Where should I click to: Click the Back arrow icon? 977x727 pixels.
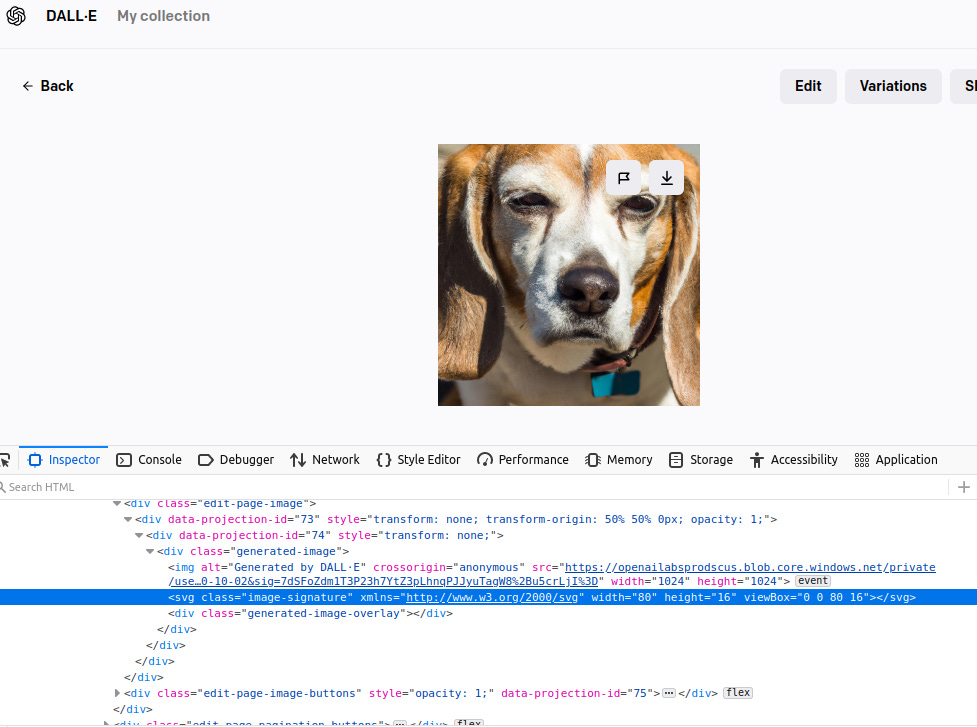(x=27, y=86)
